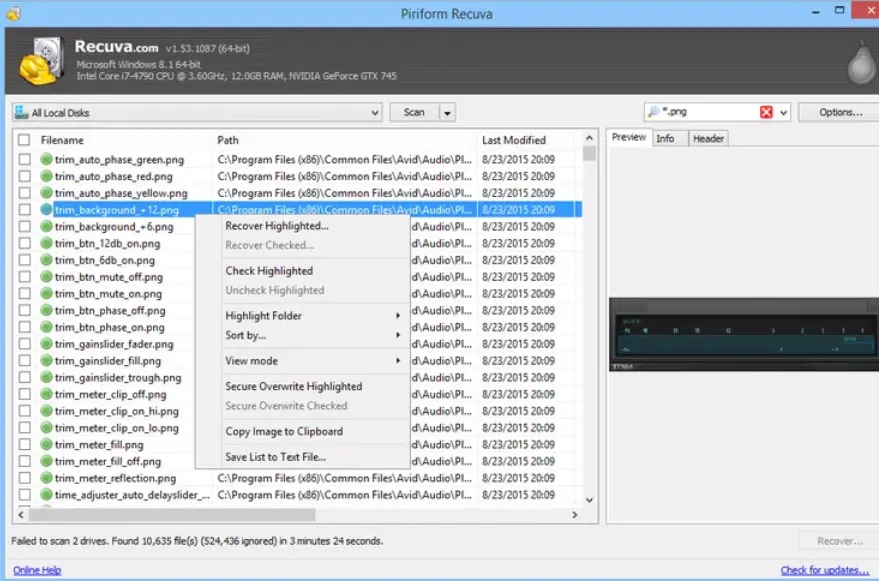Click green status dot for trim_auto_phase_green.png
This screenshot has height=581, width=879.
pyautogui.click(x=46, y=159)
